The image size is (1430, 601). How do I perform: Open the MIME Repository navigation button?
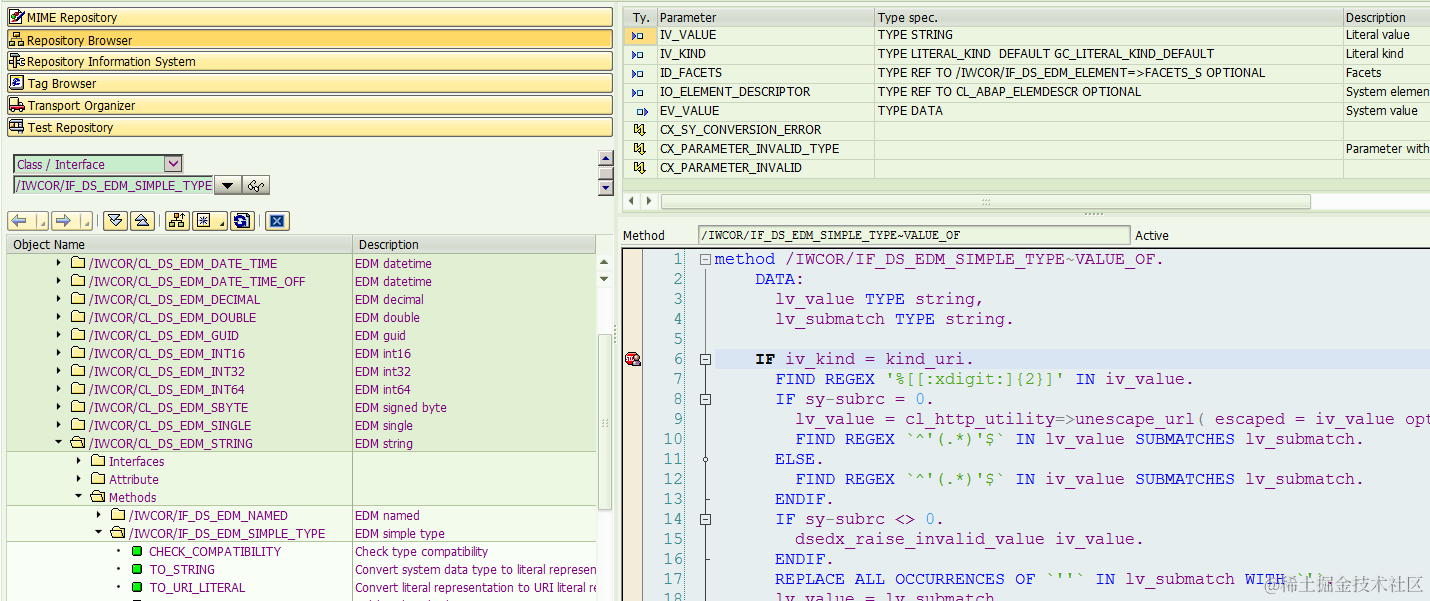pyautogui.click(x=309, y=18)
